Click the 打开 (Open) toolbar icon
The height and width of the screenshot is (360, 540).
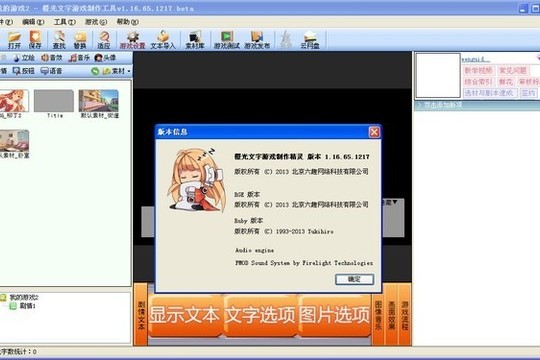click(x=14, y=40)
